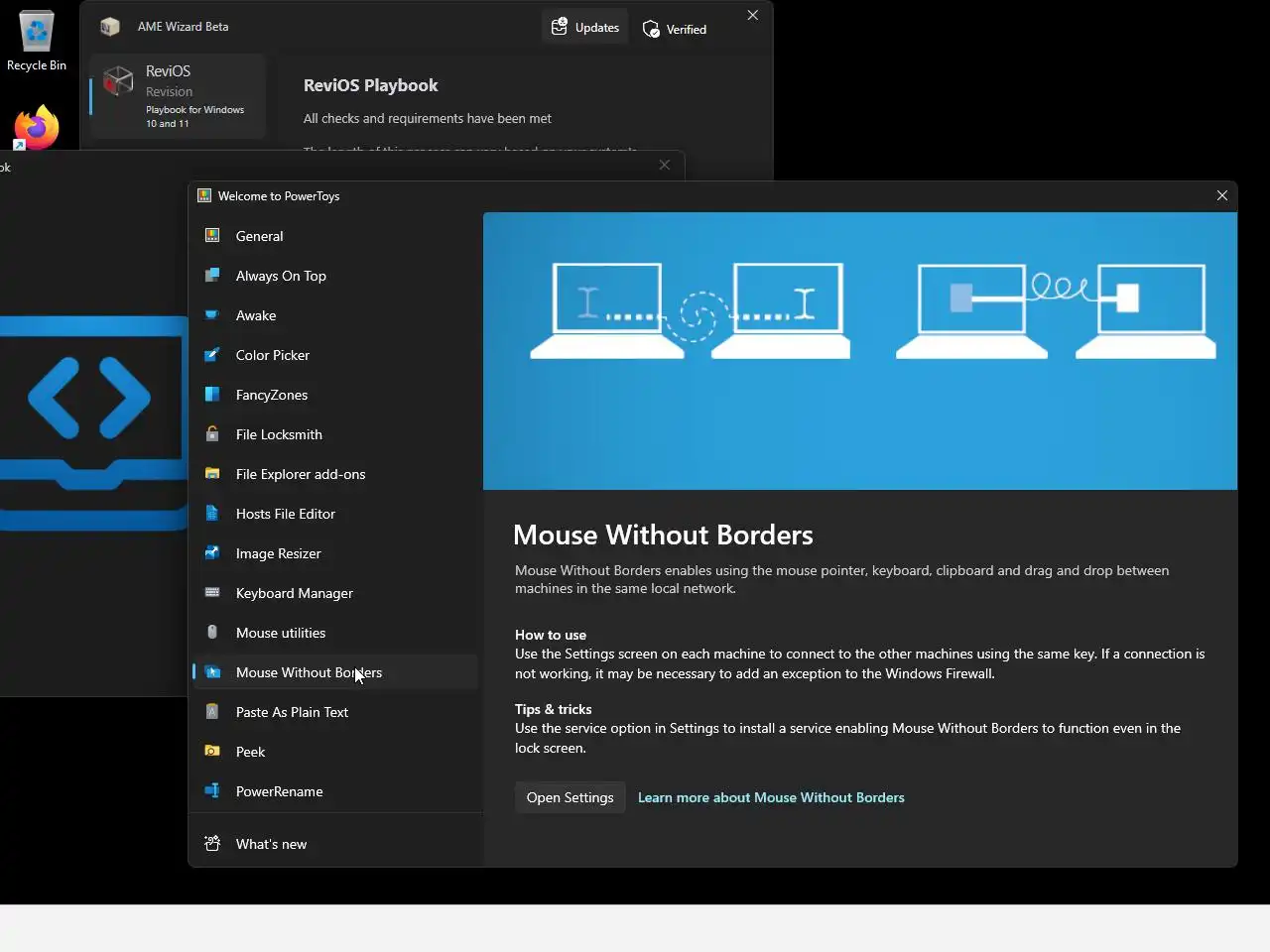Viewport: 1270px width, 952px height.
Task: Click the Mouse utilities mouse icon
Action: point(212,633)
